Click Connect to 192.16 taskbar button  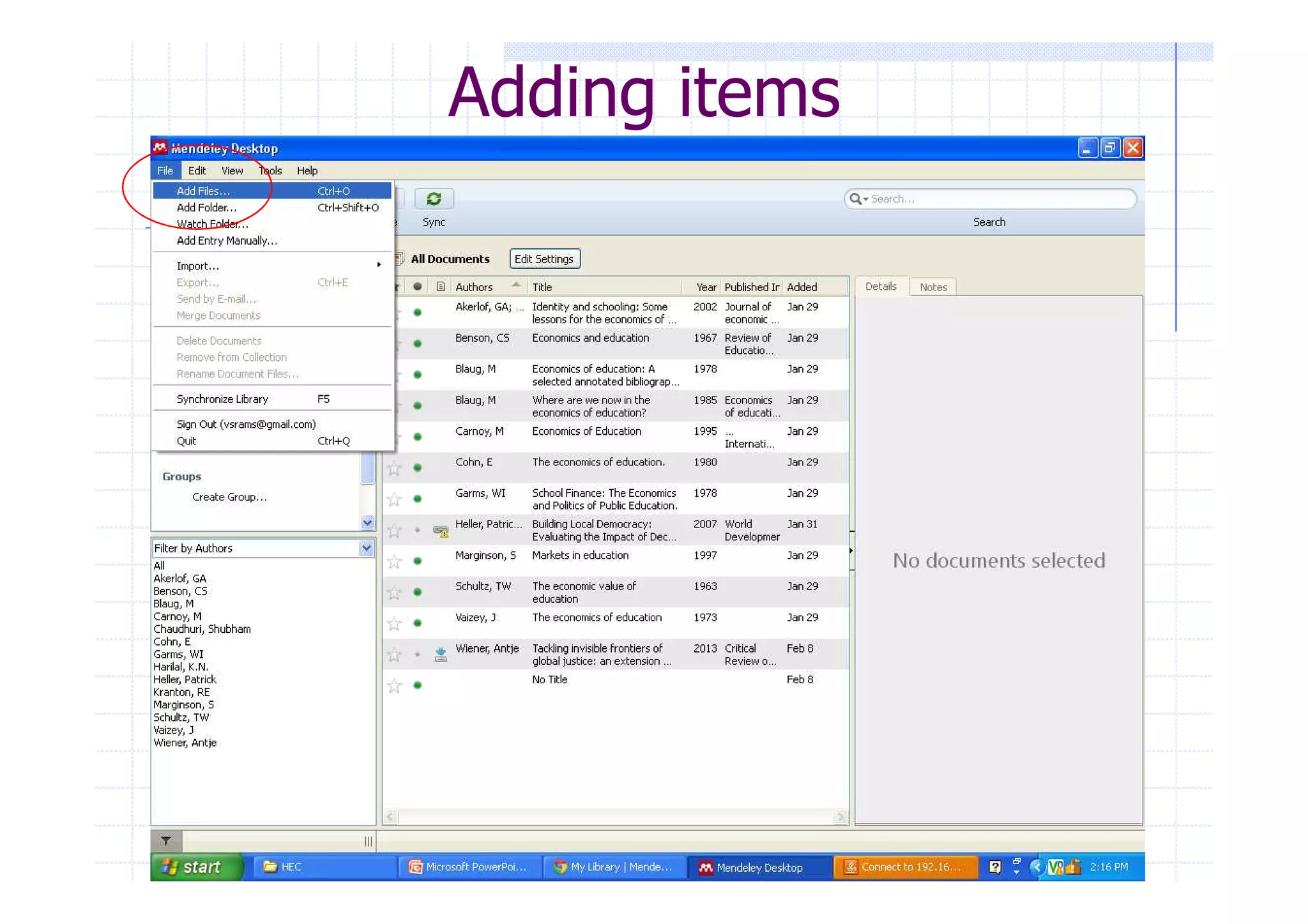pos(905,867)
